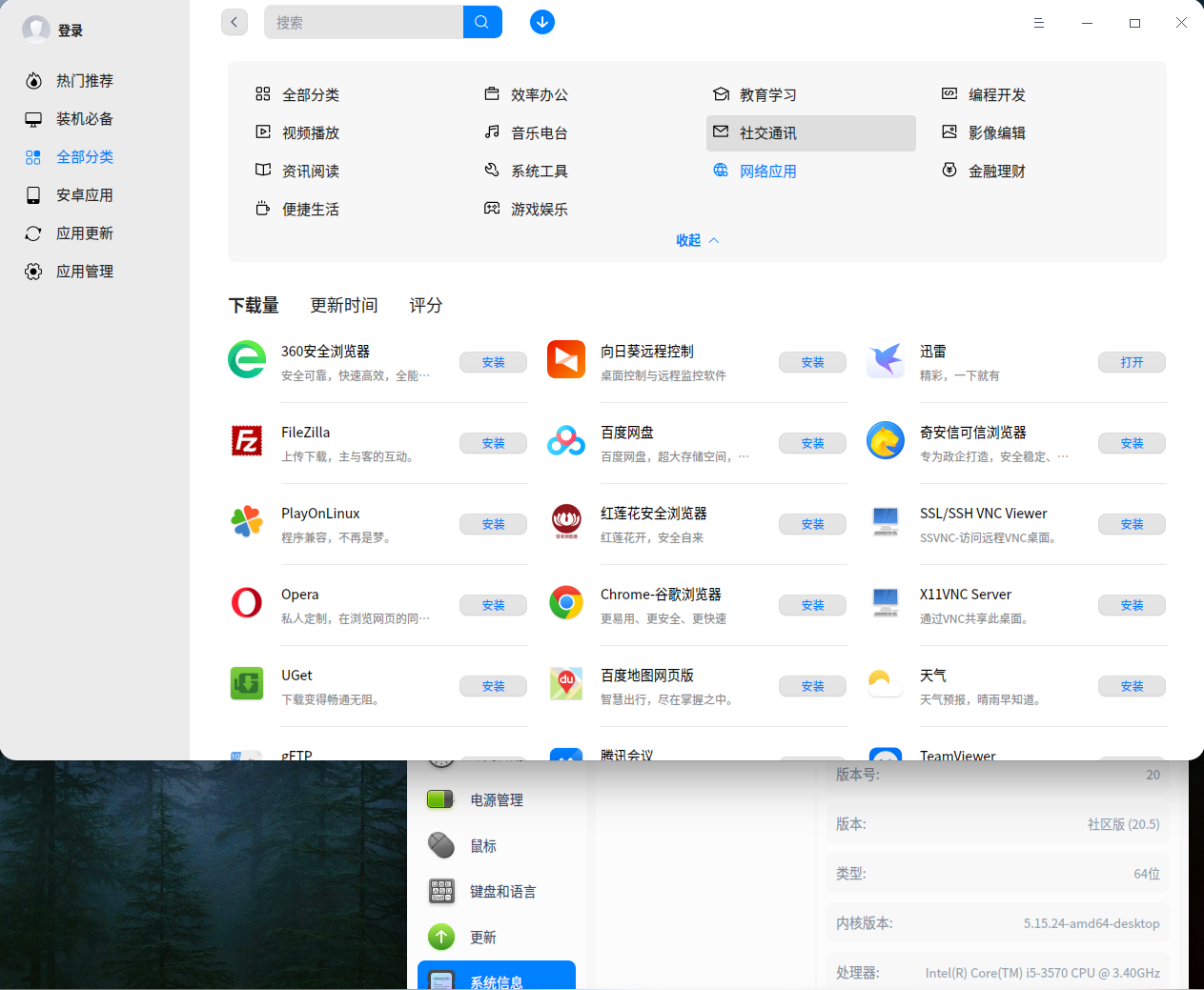Install 百度网盘 with its 安装 button
This screenshot has width=1204, height=990.
[x=812, y=442]
